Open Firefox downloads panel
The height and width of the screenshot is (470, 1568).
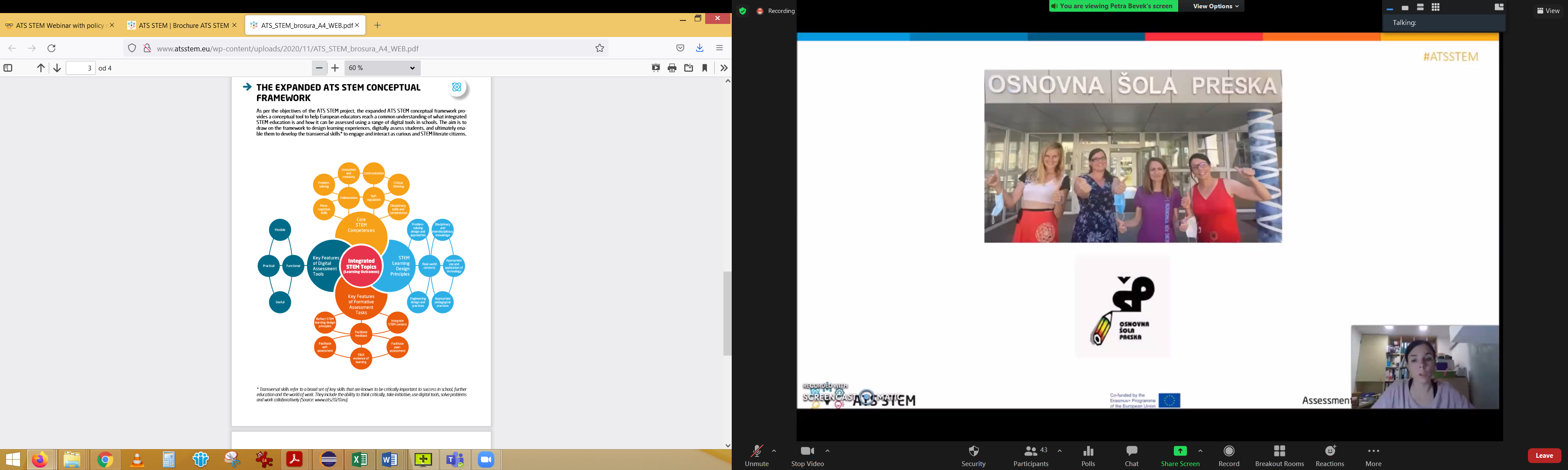click(x=700, y=48)
